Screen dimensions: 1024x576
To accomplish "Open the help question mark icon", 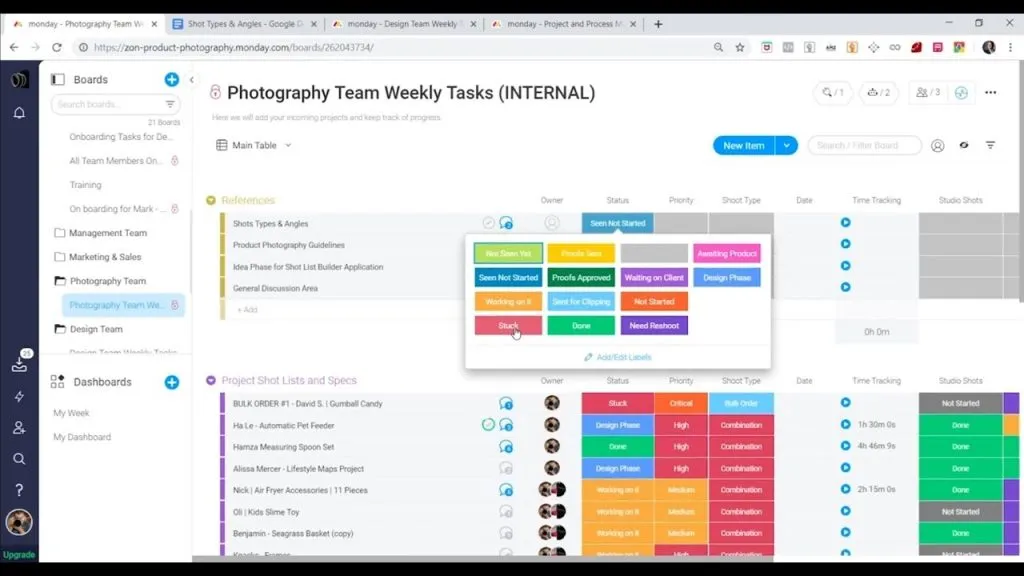I will pyautogui.click(x=19, y=490).
